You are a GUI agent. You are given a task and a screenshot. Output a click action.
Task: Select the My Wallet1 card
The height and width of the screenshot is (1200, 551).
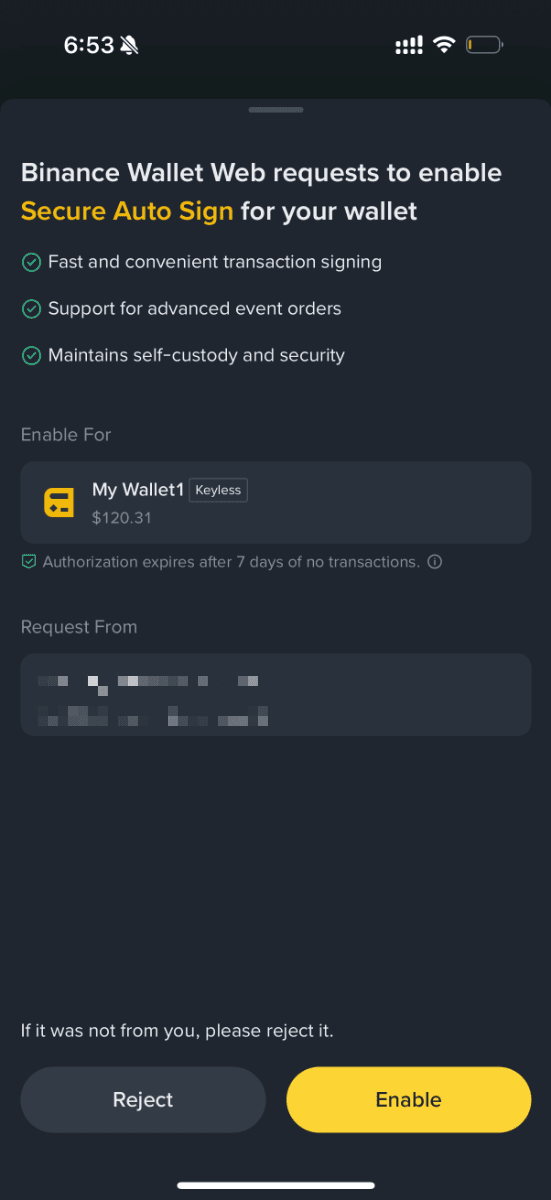[276, 502]
